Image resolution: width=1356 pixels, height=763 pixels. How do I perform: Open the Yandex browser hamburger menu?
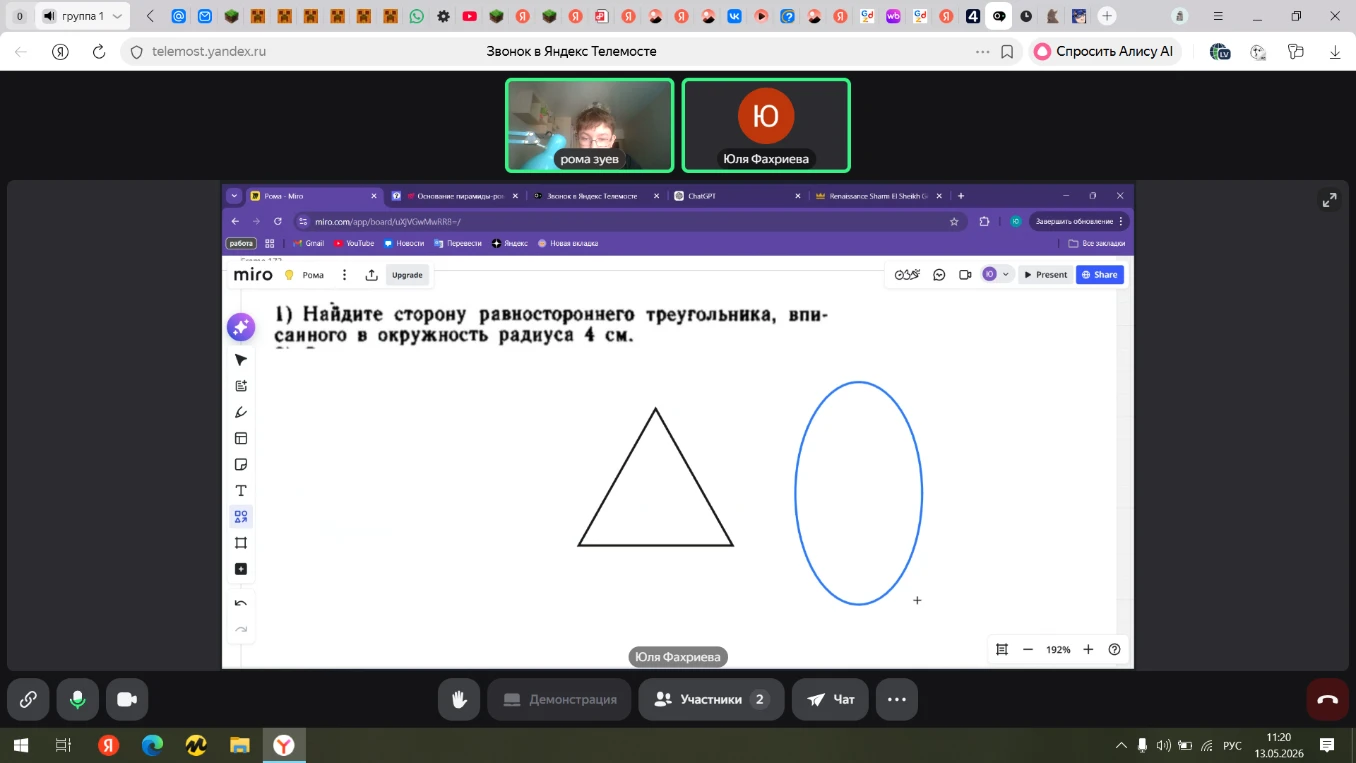pyautogui.click(x=1218, y=16)
